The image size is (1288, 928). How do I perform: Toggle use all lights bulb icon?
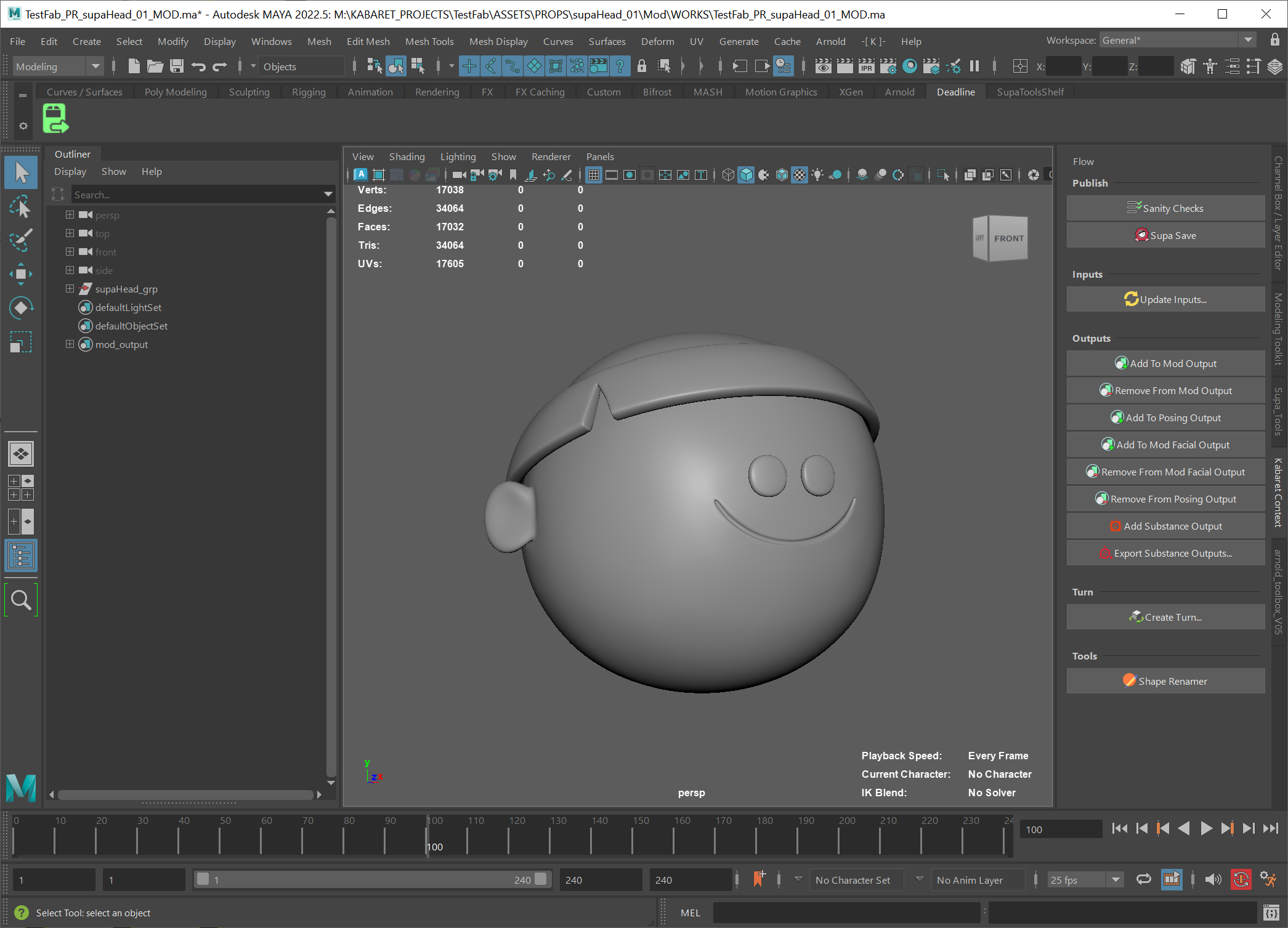817,175
